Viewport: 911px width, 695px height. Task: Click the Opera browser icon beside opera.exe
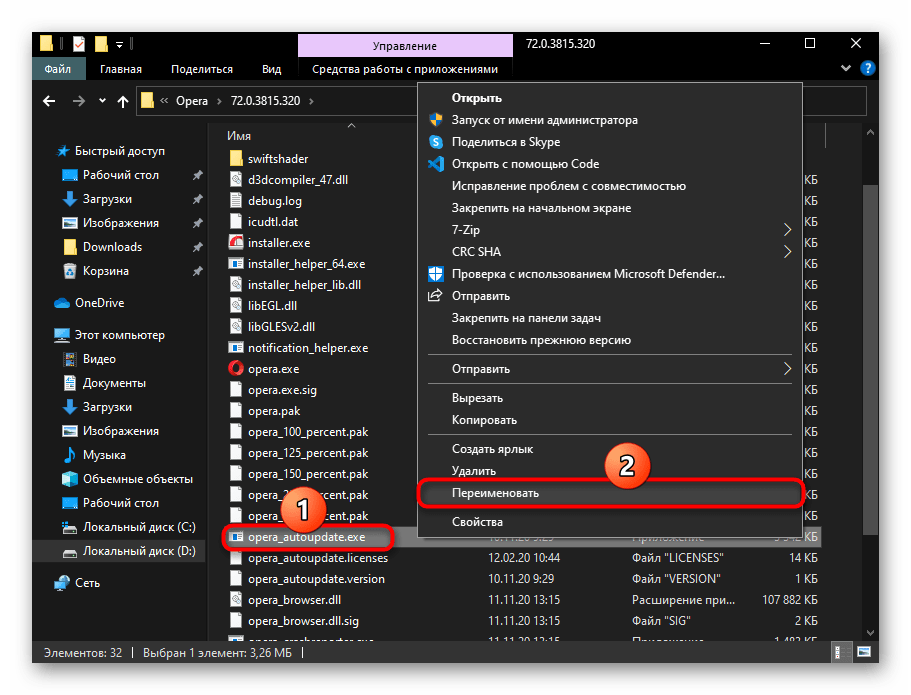pyautogui.click(x=236, y=369)
